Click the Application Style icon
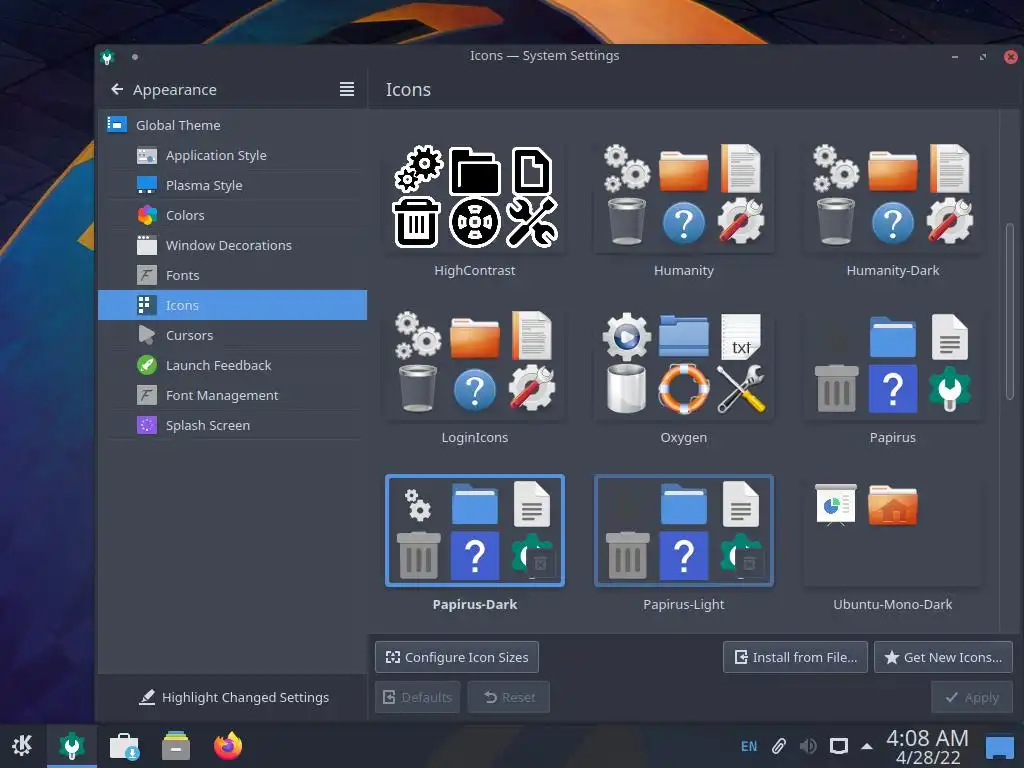The image size is (1024, 768). point(147,155)
